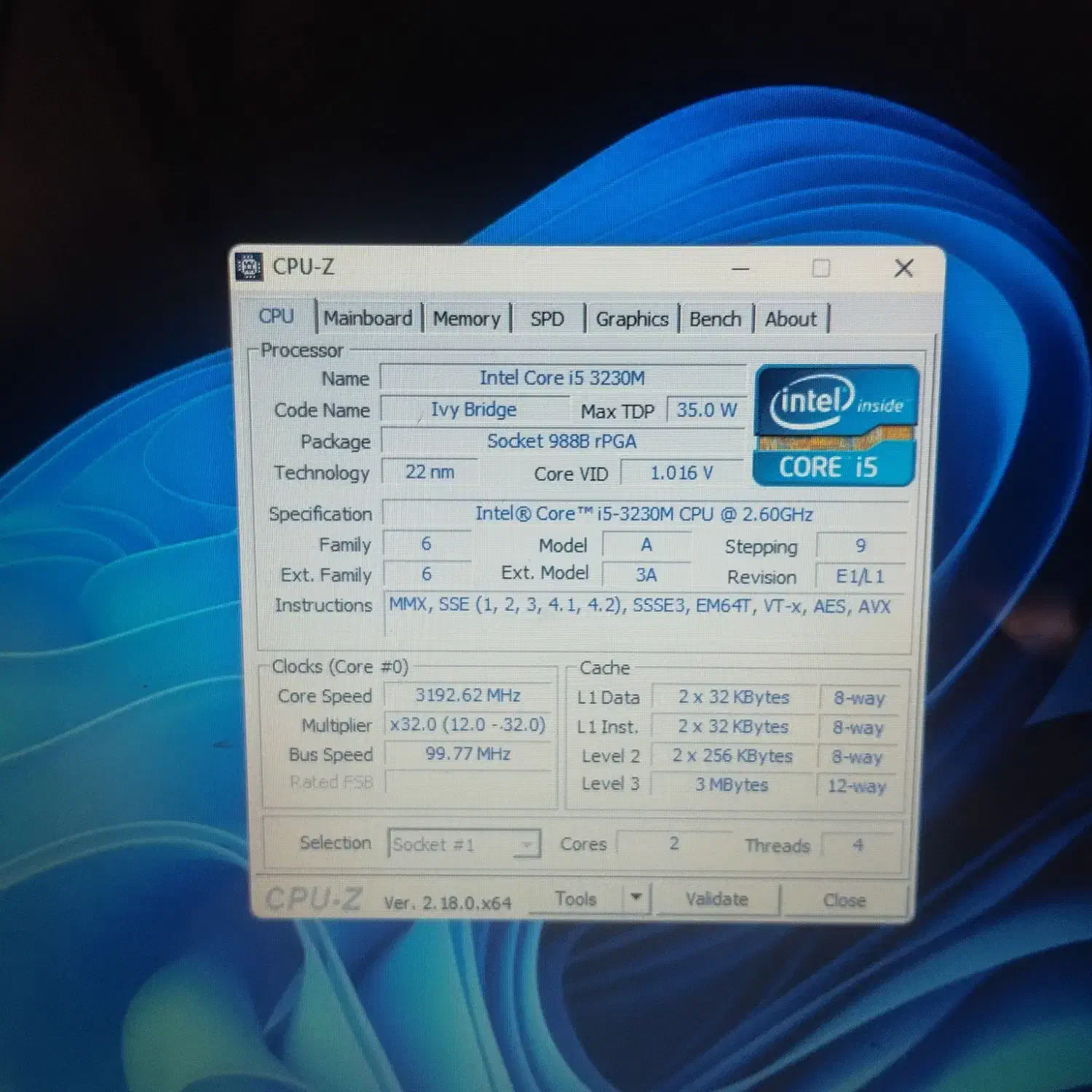1092x1092 pixels.
Task: Open the Bench tab
Action: point(715,319)
